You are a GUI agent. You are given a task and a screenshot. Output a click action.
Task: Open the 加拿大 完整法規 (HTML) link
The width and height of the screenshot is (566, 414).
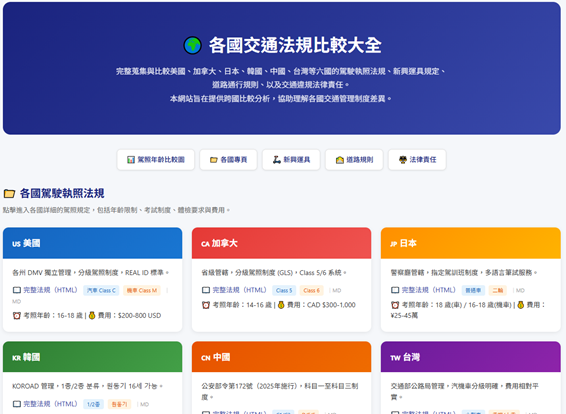239,290
